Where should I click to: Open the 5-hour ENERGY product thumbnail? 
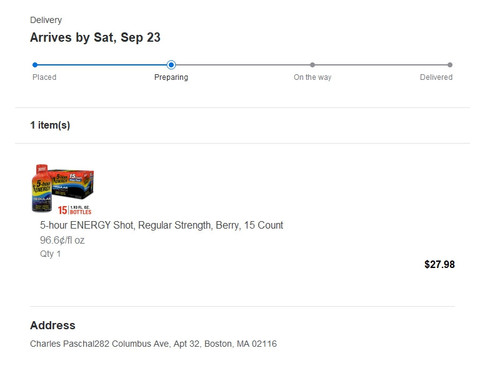coord(63,189)
